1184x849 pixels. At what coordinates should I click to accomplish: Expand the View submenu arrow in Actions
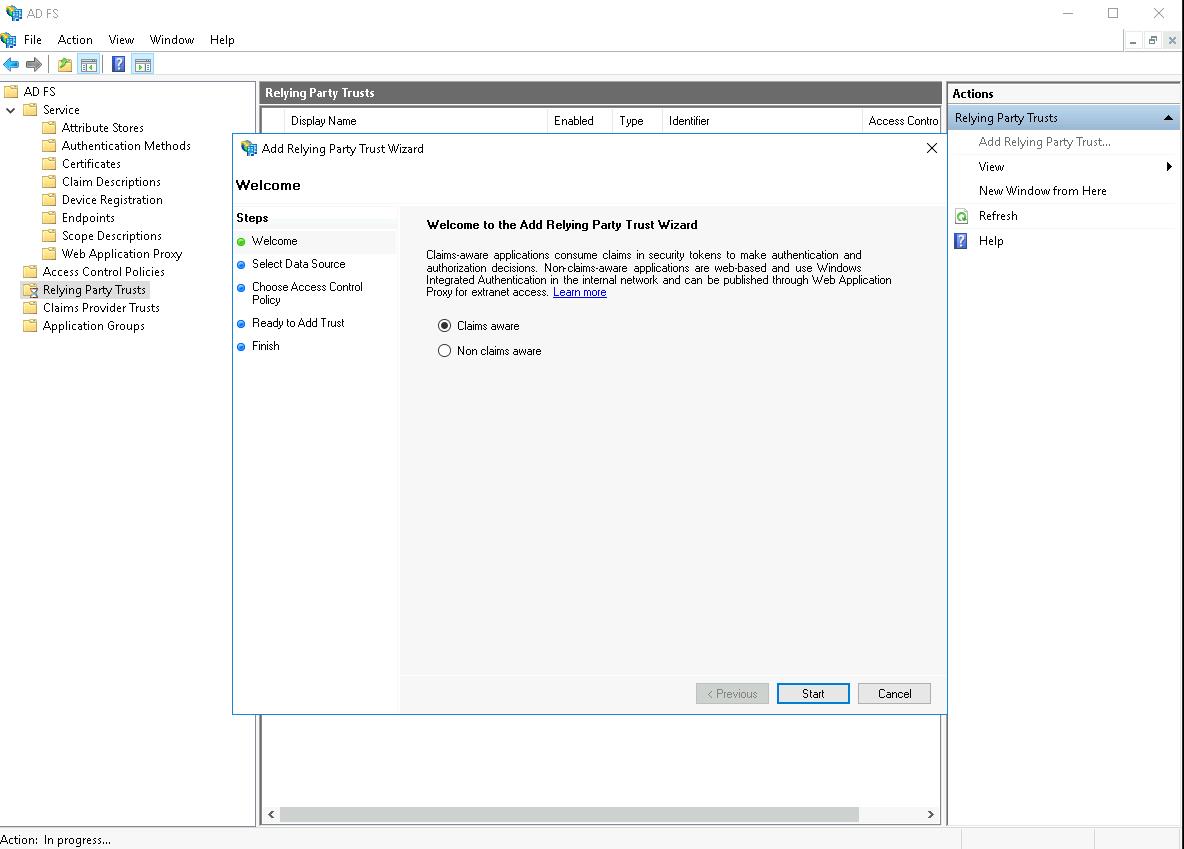1169,167
